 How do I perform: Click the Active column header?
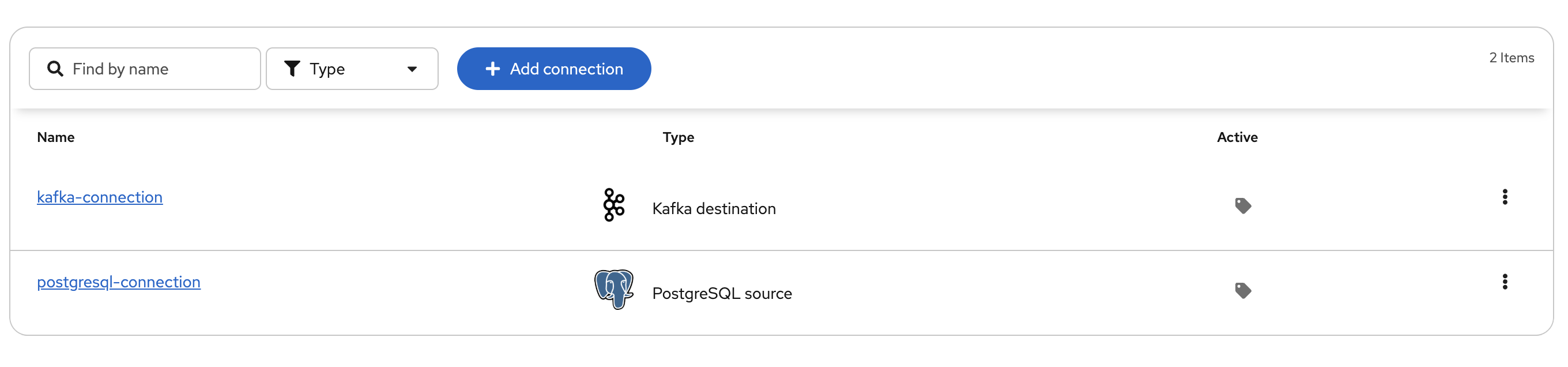tap(1237, 137)
